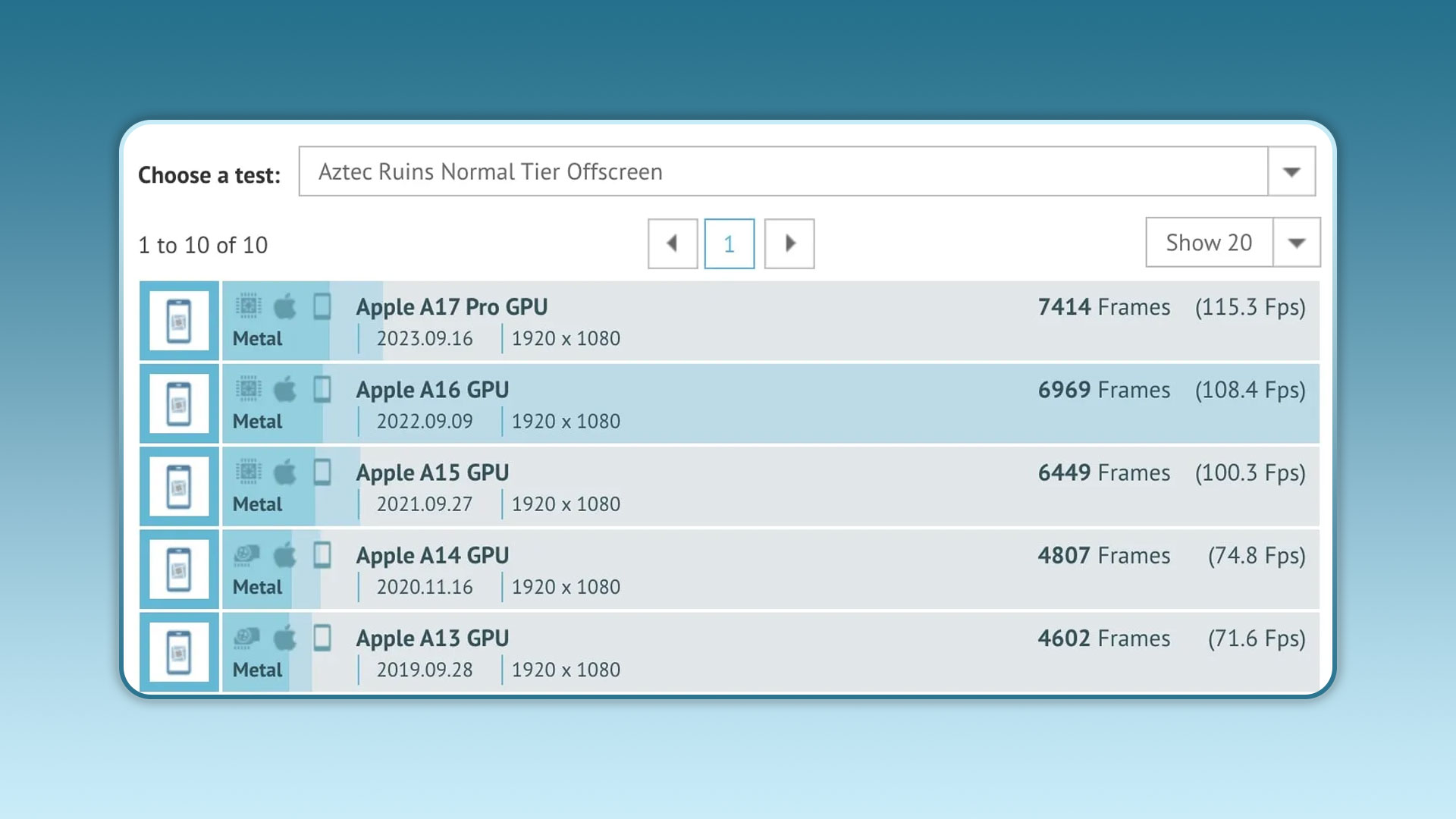
Task: Click the phone icon in A13 row
Action: point(322,638)
